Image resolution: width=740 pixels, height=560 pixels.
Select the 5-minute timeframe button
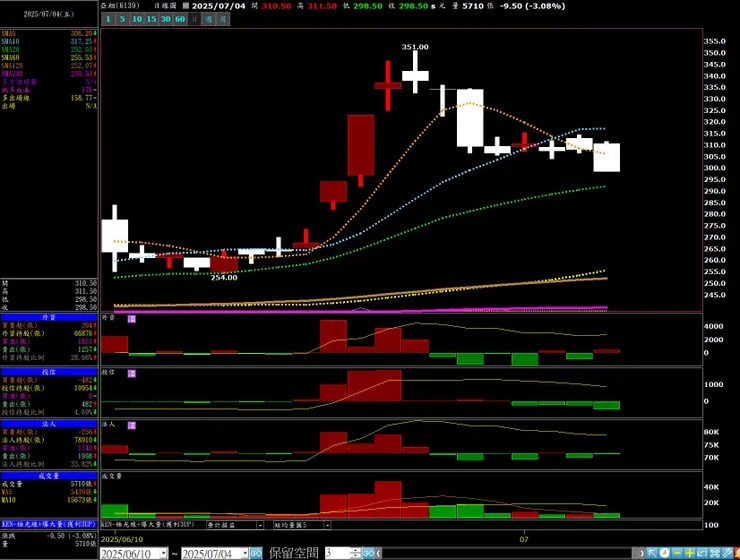pos(122,19)
